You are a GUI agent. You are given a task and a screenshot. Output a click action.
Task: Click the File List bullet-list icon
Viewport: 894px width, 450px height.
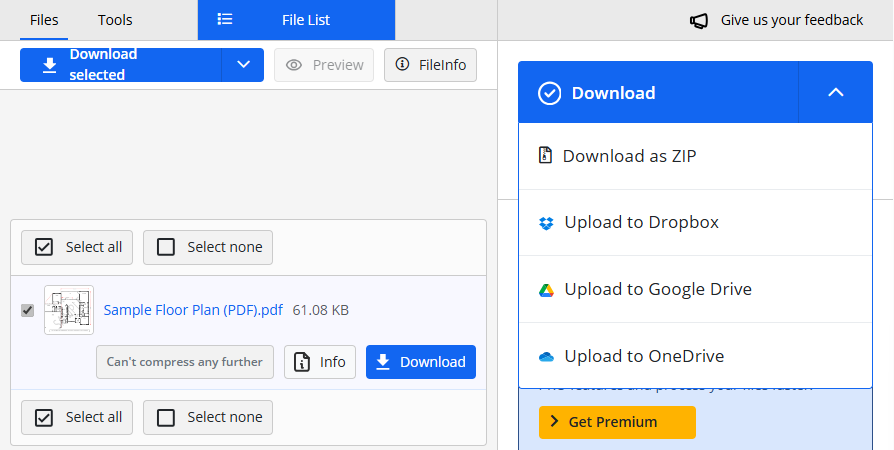[x=225, y=20]
